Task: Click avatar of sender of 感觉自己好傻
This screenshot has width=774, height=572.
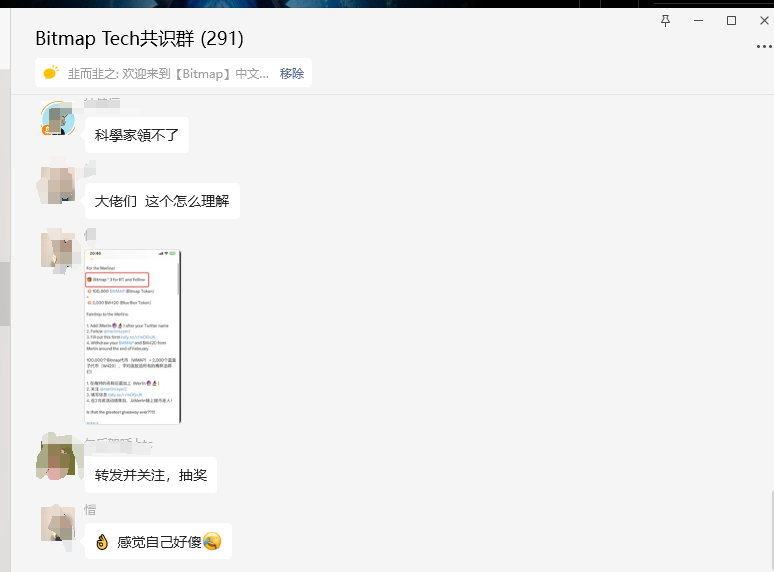Action: 58,525
